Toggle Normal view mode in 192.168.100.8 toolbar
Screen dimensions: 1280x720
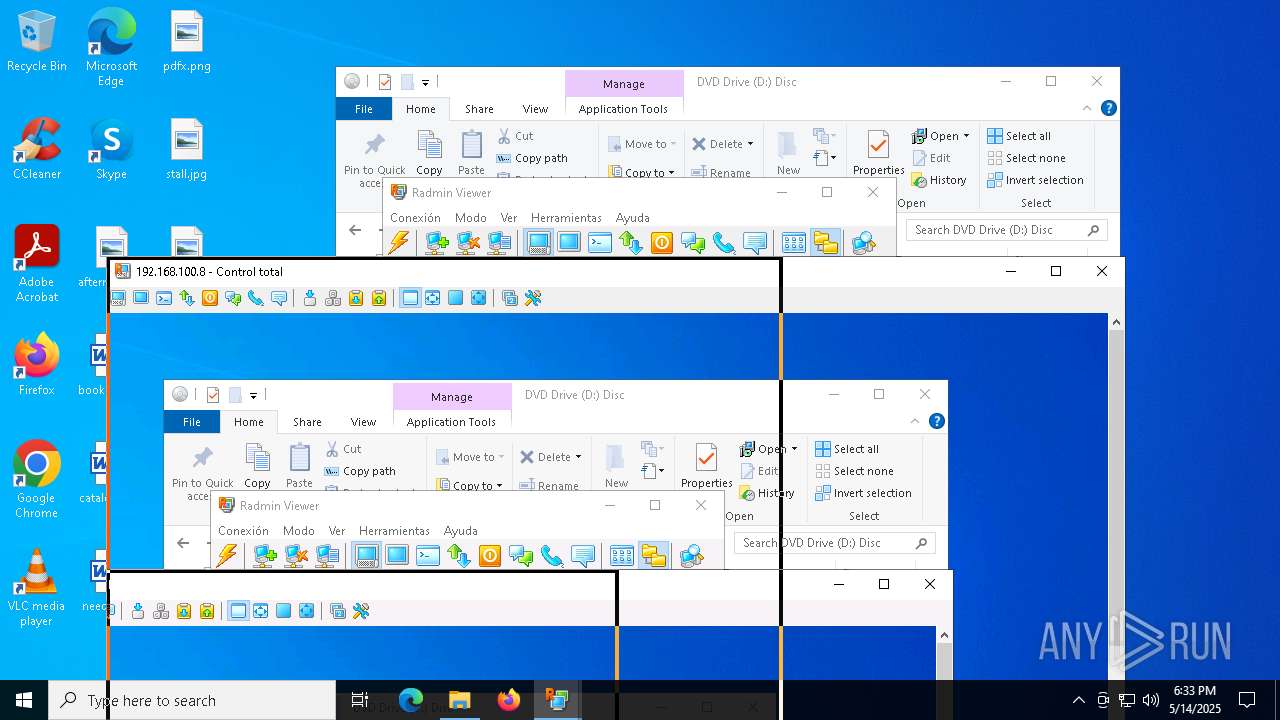point(410,298)
